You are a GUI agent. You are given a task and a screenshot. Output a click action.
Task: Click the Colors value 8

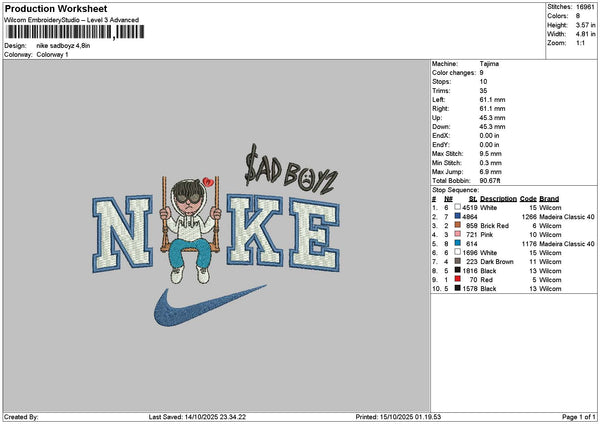(x=578, y=16)
